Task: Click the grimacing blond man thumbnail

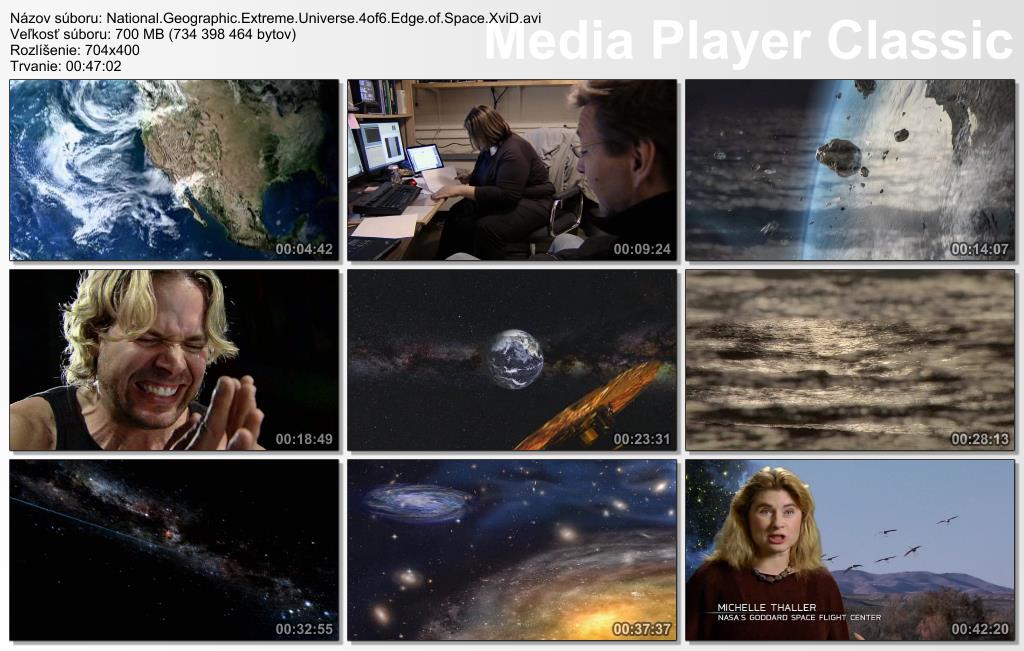Action: coord(174,360)
